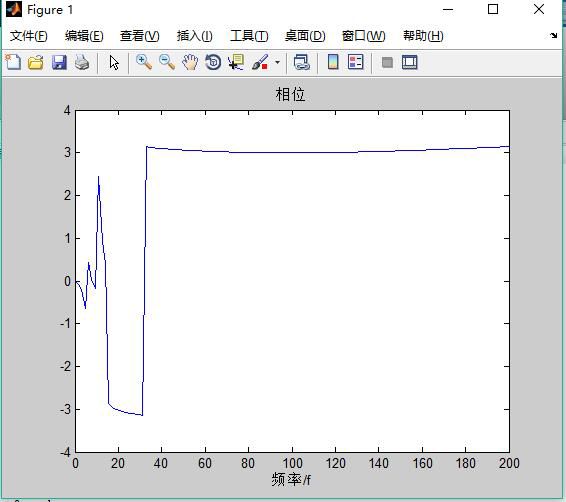Open the 查看(V) menu
The width and height of the screenshot is (566, 502).
coord(140,36)
